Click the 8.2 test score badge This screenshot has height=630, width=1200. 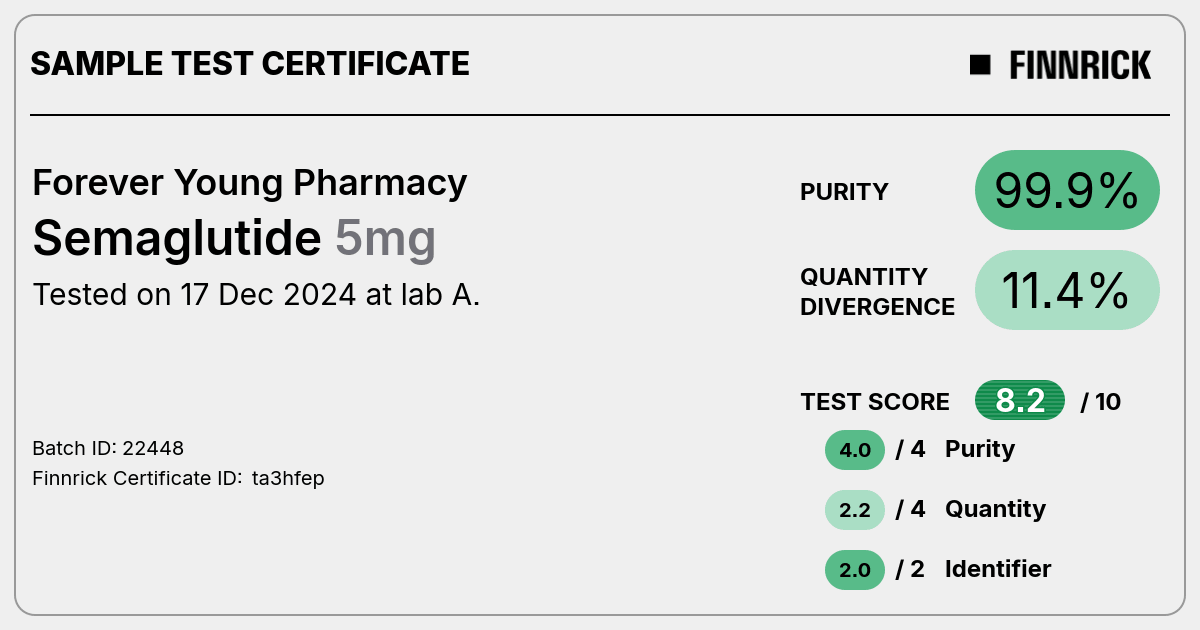pyautogui.click(x=1020, y=401)
